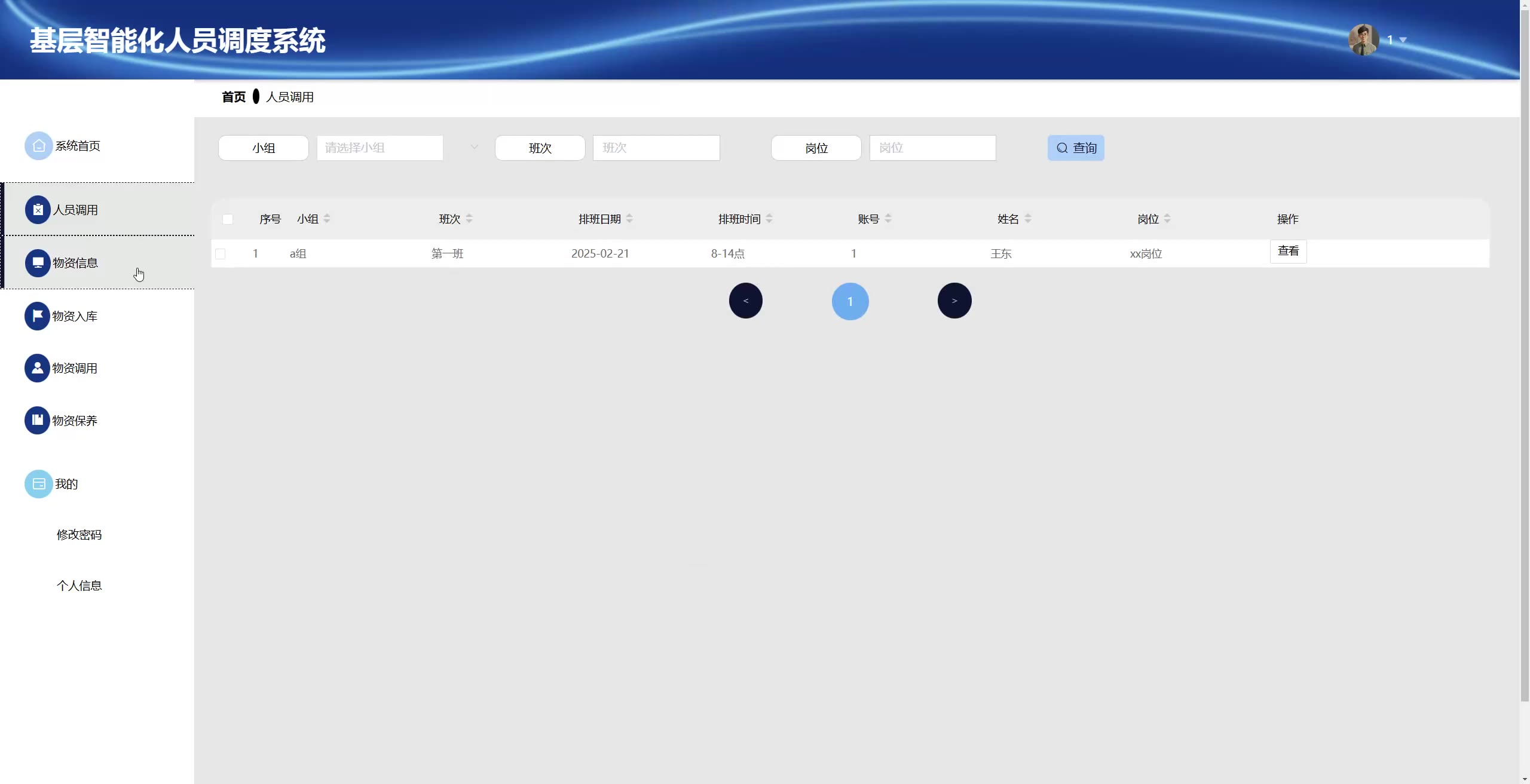Expand the user menu arrow next to 1
This screenshot has height=784, width=1530.
(x=1403, y=40)
